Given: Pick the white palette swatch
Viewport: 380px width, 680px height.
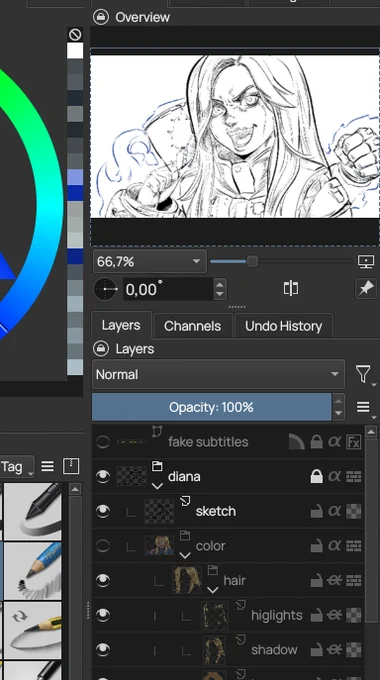Looking at the screenshot, I should point(75,50).
